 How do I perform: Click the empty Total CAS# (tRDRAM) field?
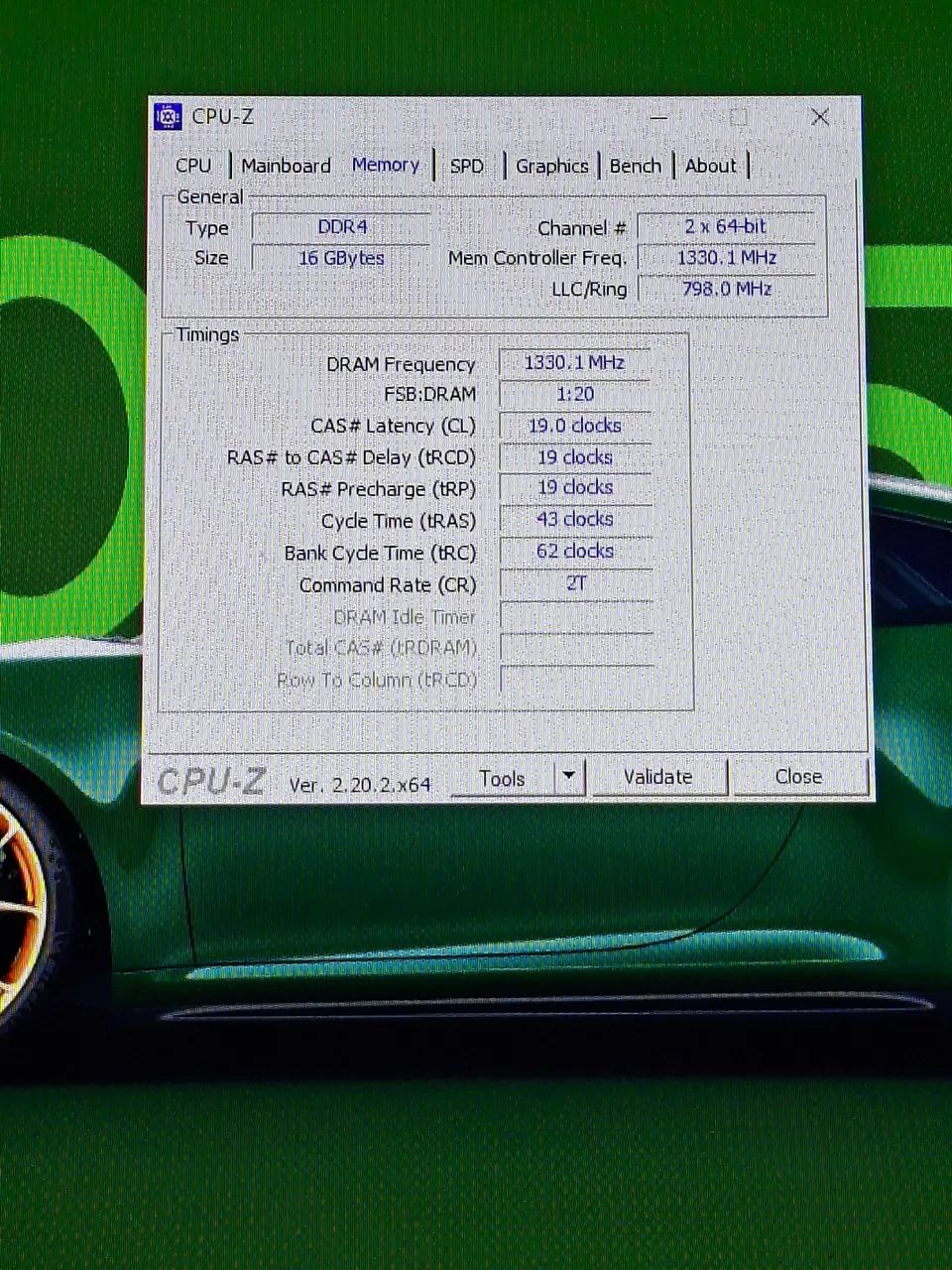tap(576, 647)
